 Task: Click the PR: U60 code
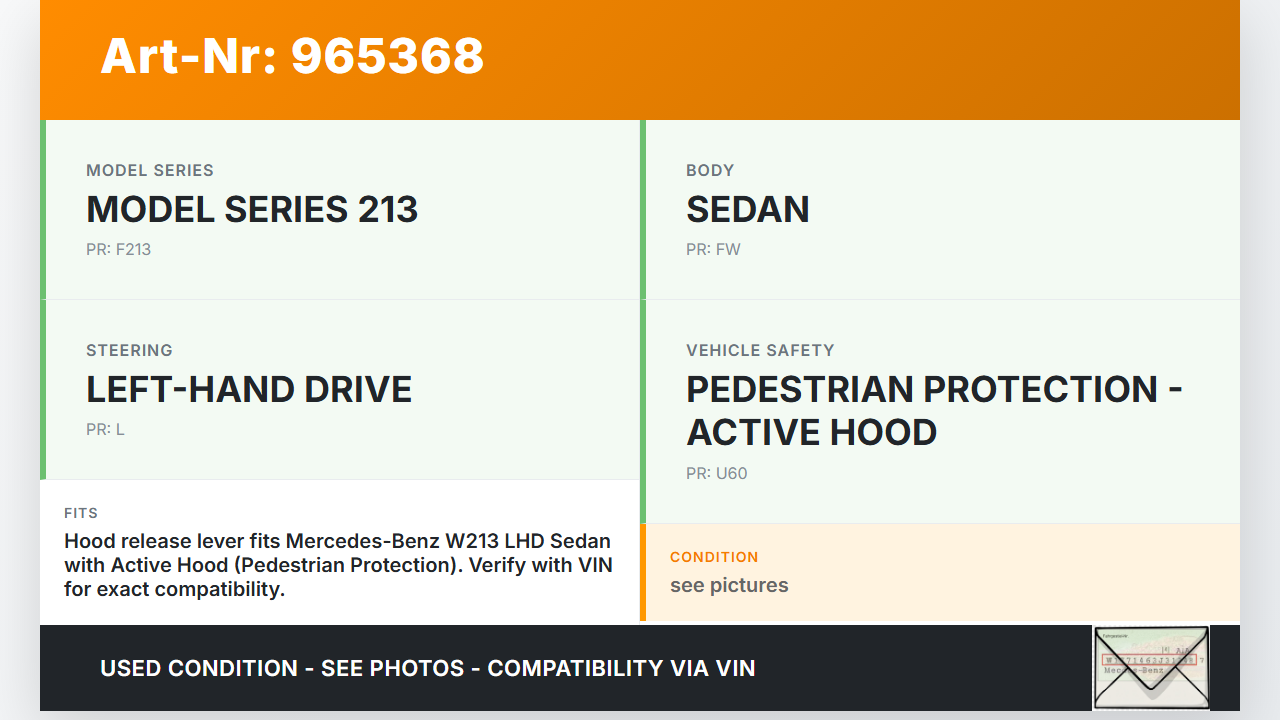[716, 473]
